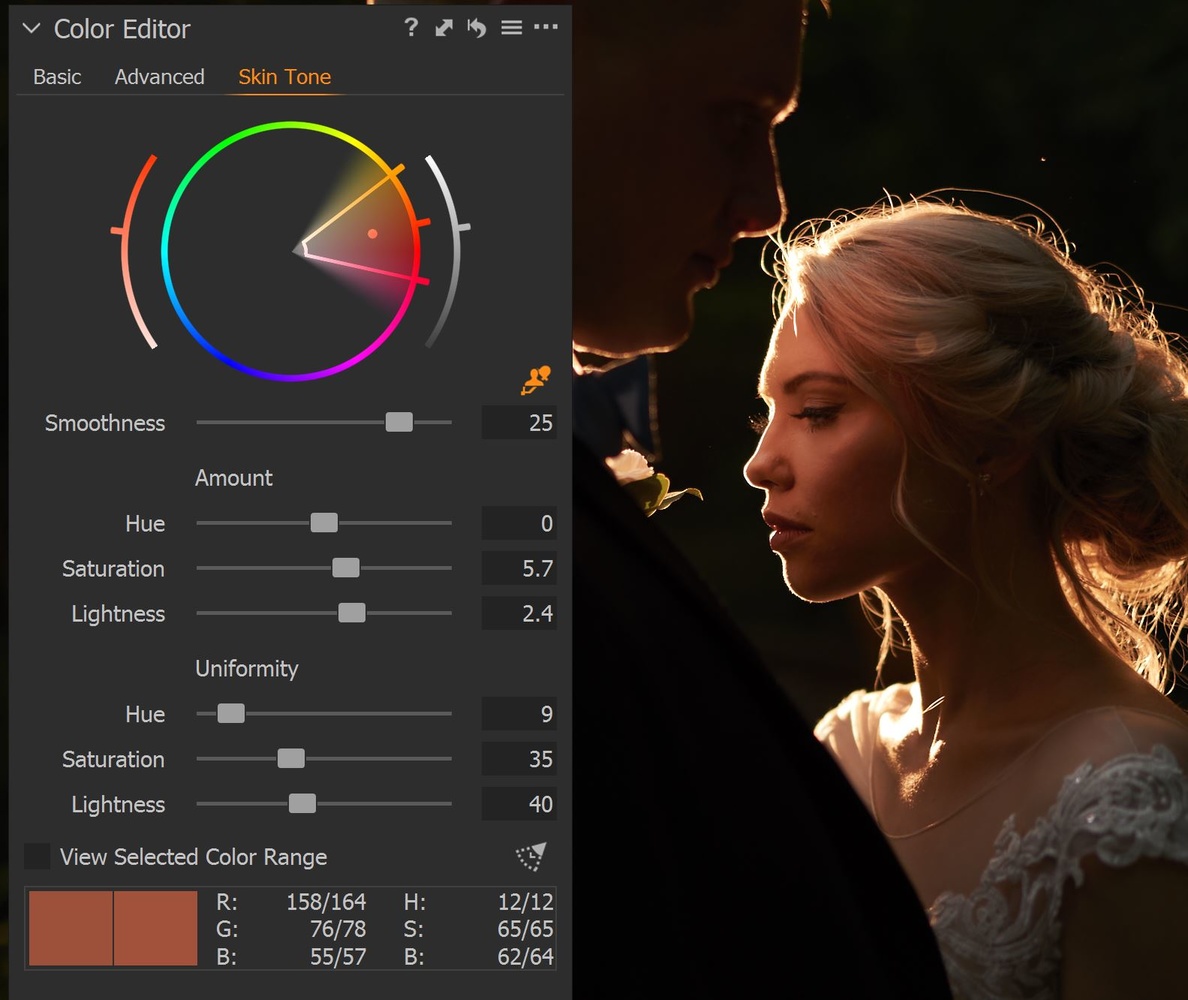
Task: Click the invert color range slice icon
Action: tap(531, 856)
